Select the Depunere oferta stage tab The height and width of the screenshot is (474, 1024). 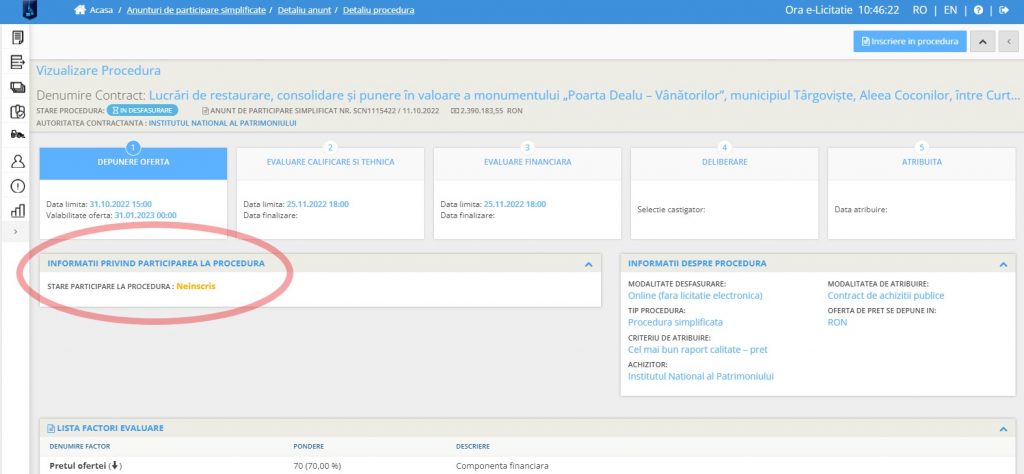(133, 163)
